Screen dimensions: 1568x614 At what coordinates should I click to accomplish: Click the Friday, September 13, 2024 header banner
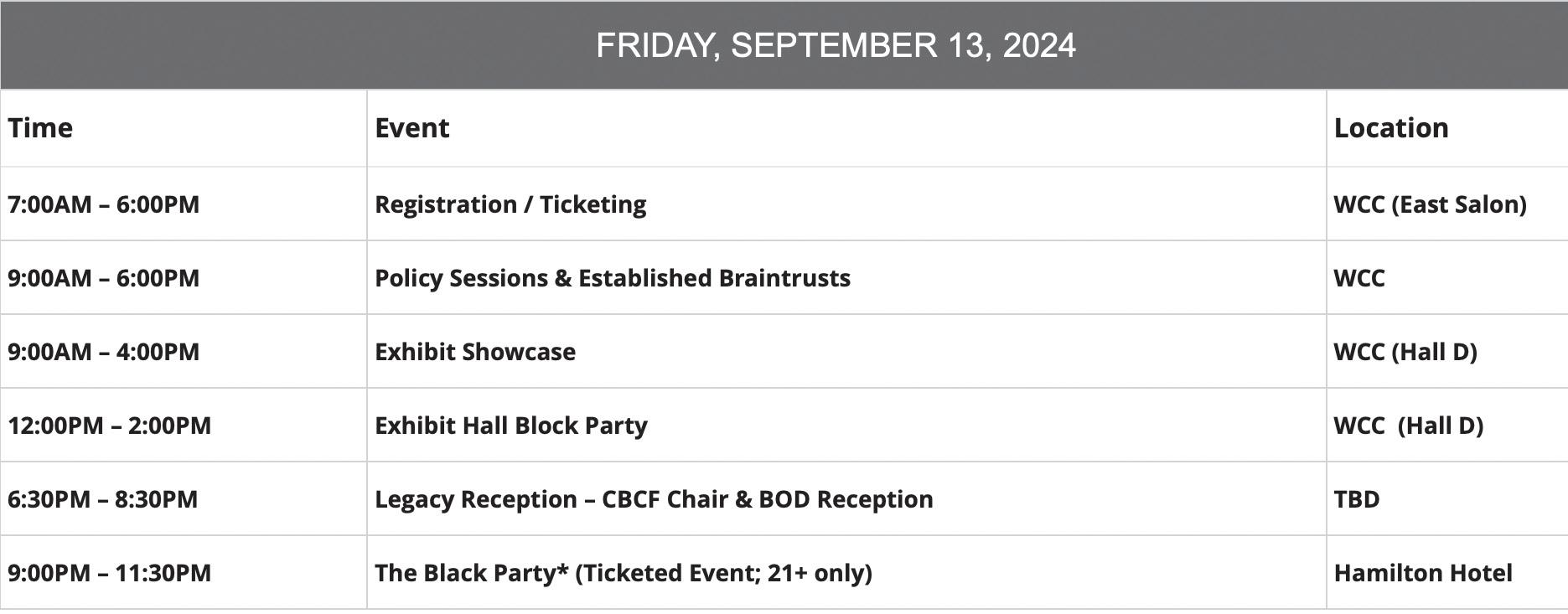835,45
